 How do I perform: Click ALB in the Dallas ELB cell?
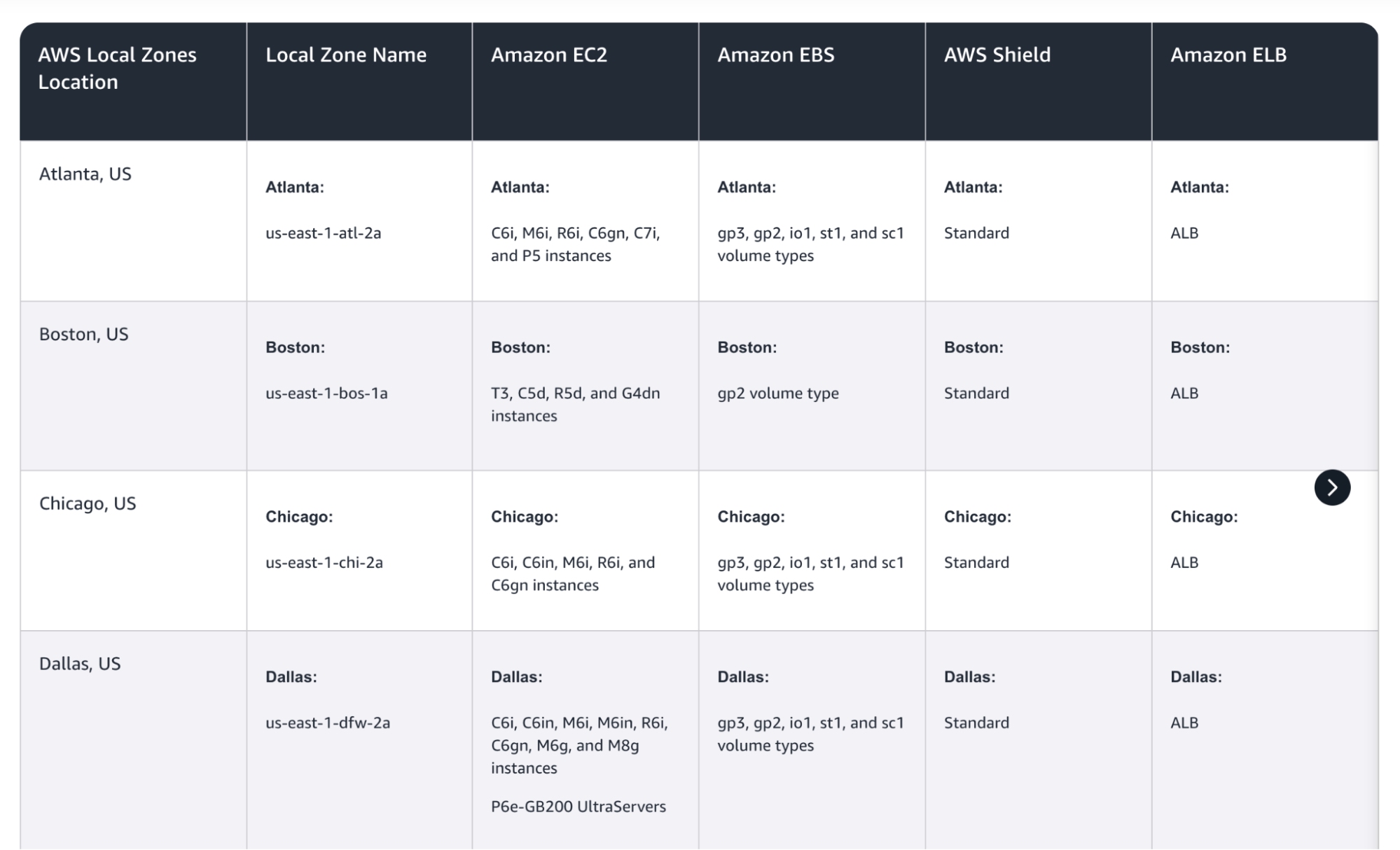coord(1184,723)
